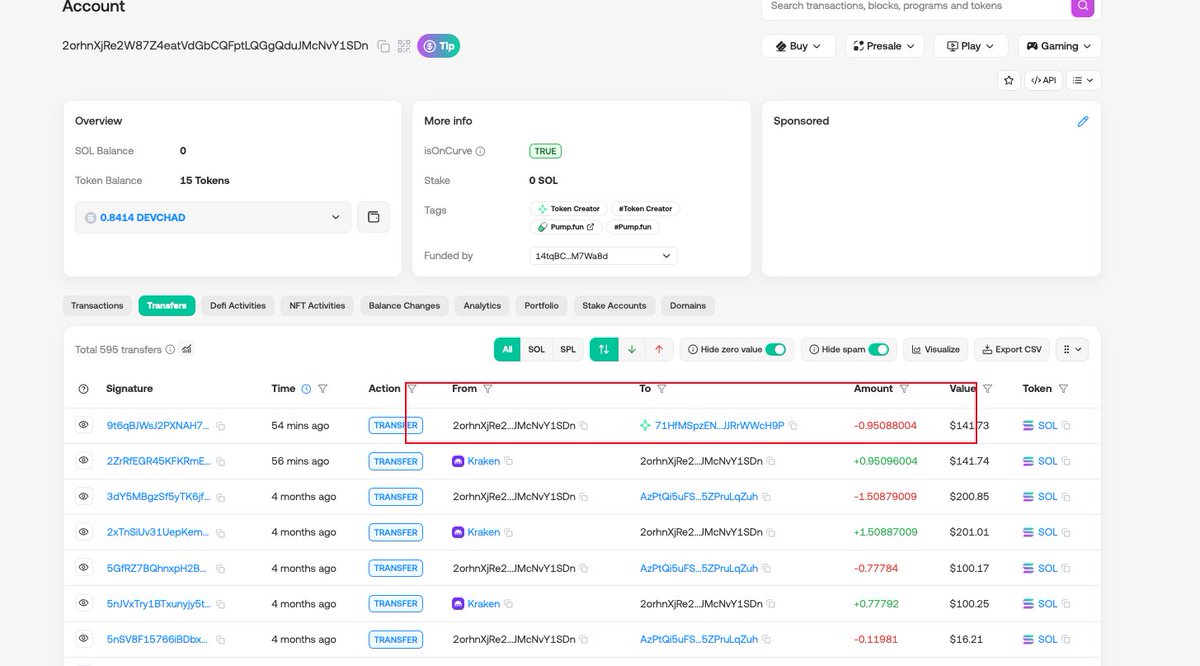Open the Buy dropdown
This screenshot has width=1200, height=666.
click(799, 46)
